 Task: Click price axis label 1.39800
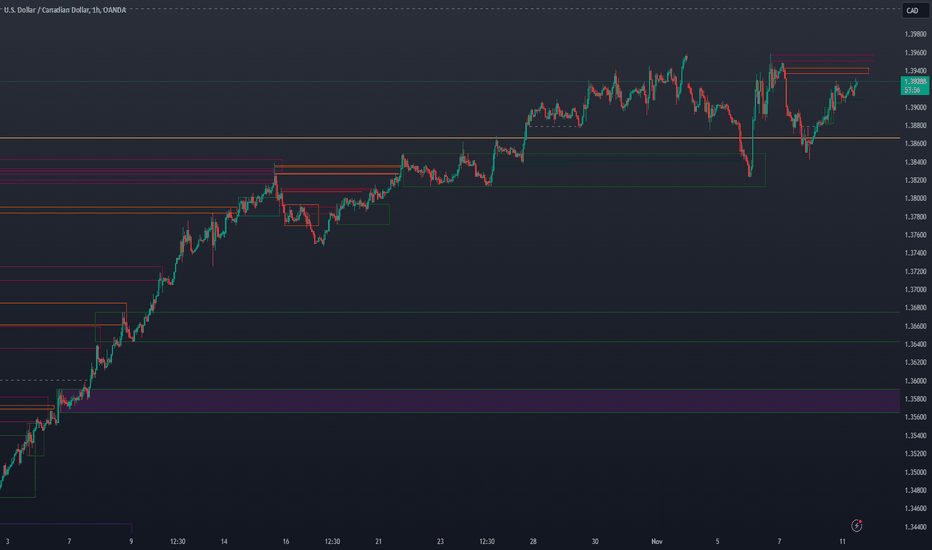pos(915,34)
